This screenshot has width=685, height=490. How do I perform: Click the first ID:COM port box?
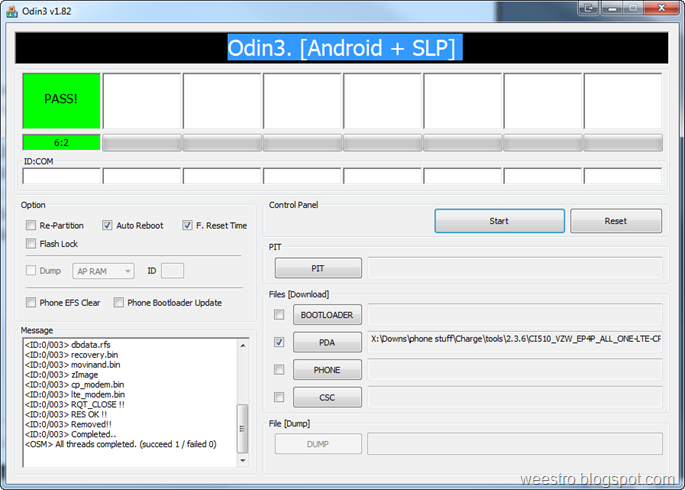tap(62, 176)
